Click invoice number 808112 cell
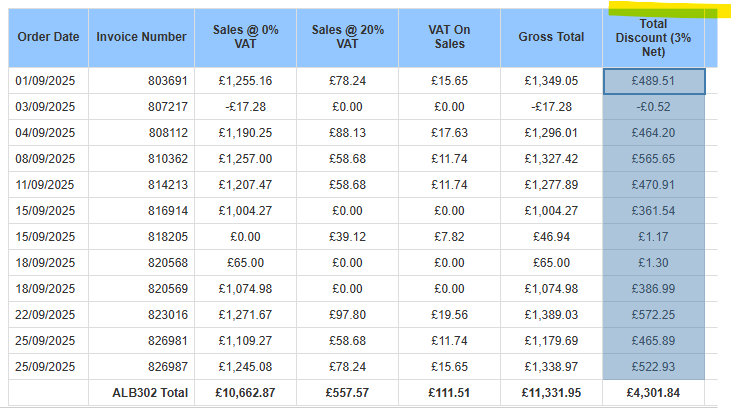732x408 pixels. pyautogui.click(x=141, y=133)
